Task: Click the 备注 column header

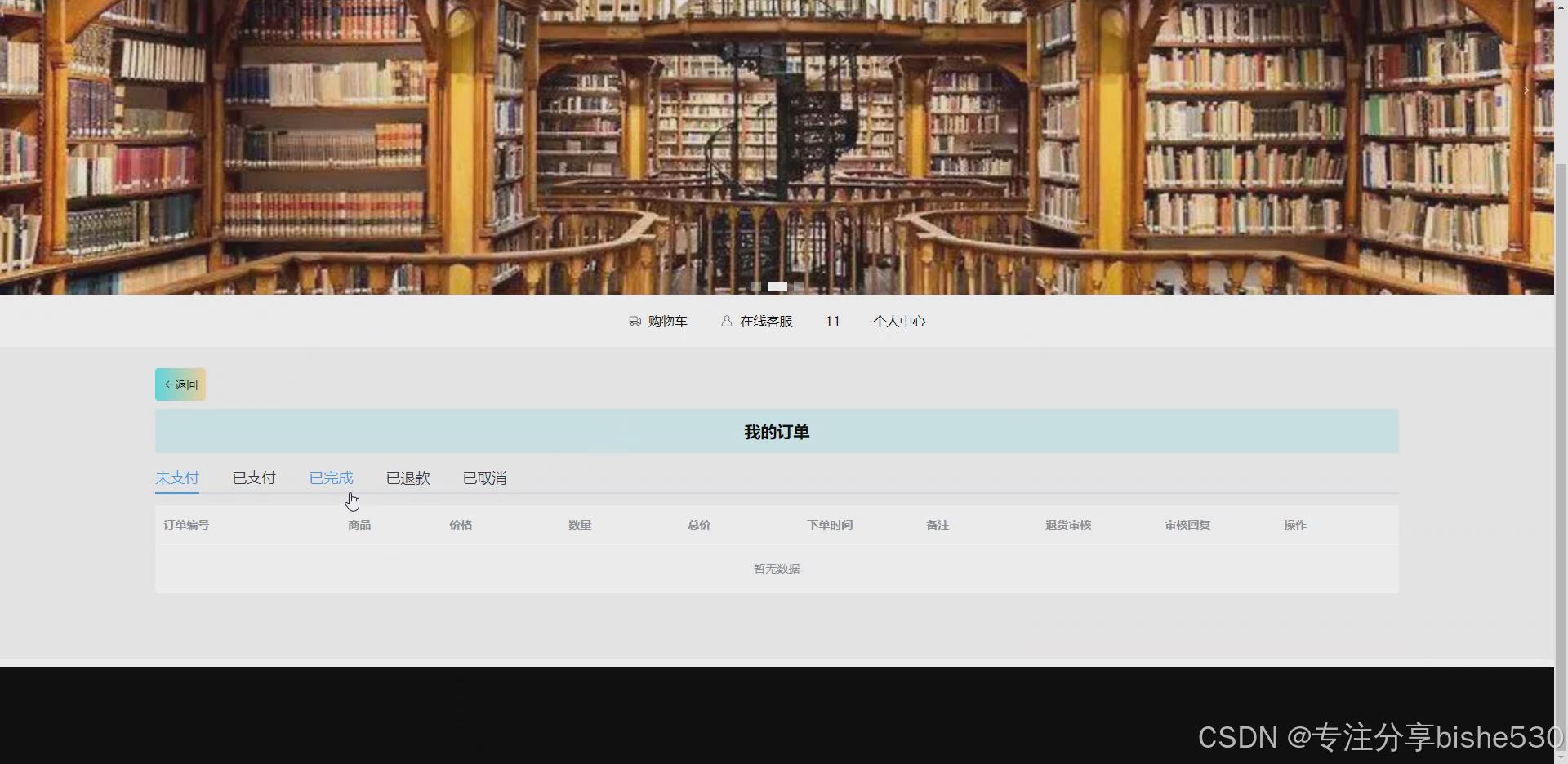Action: click(x=938, y=525)
